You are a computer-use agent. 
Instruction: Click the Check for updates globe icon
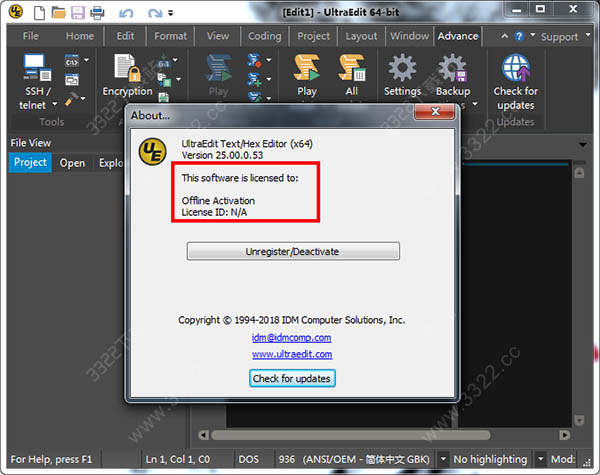coord(515,68)
